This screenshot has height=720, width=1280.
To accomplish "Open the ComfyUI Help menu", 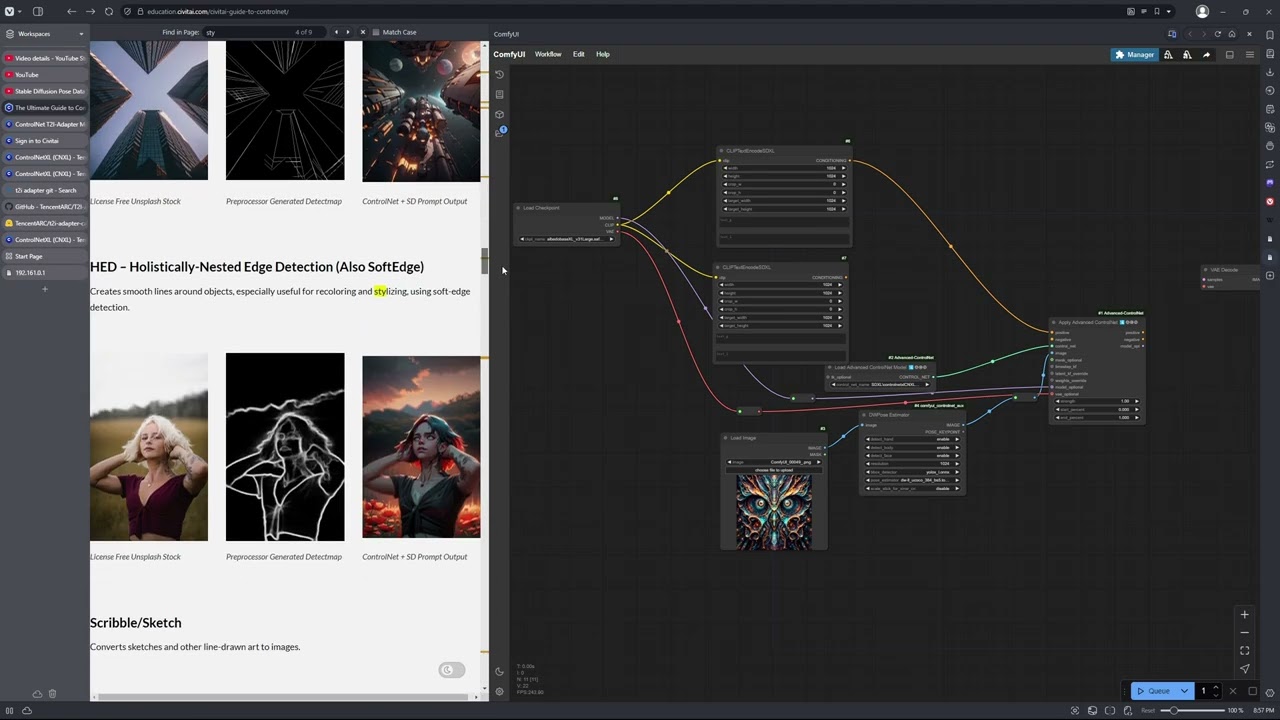I will point(603,54).
